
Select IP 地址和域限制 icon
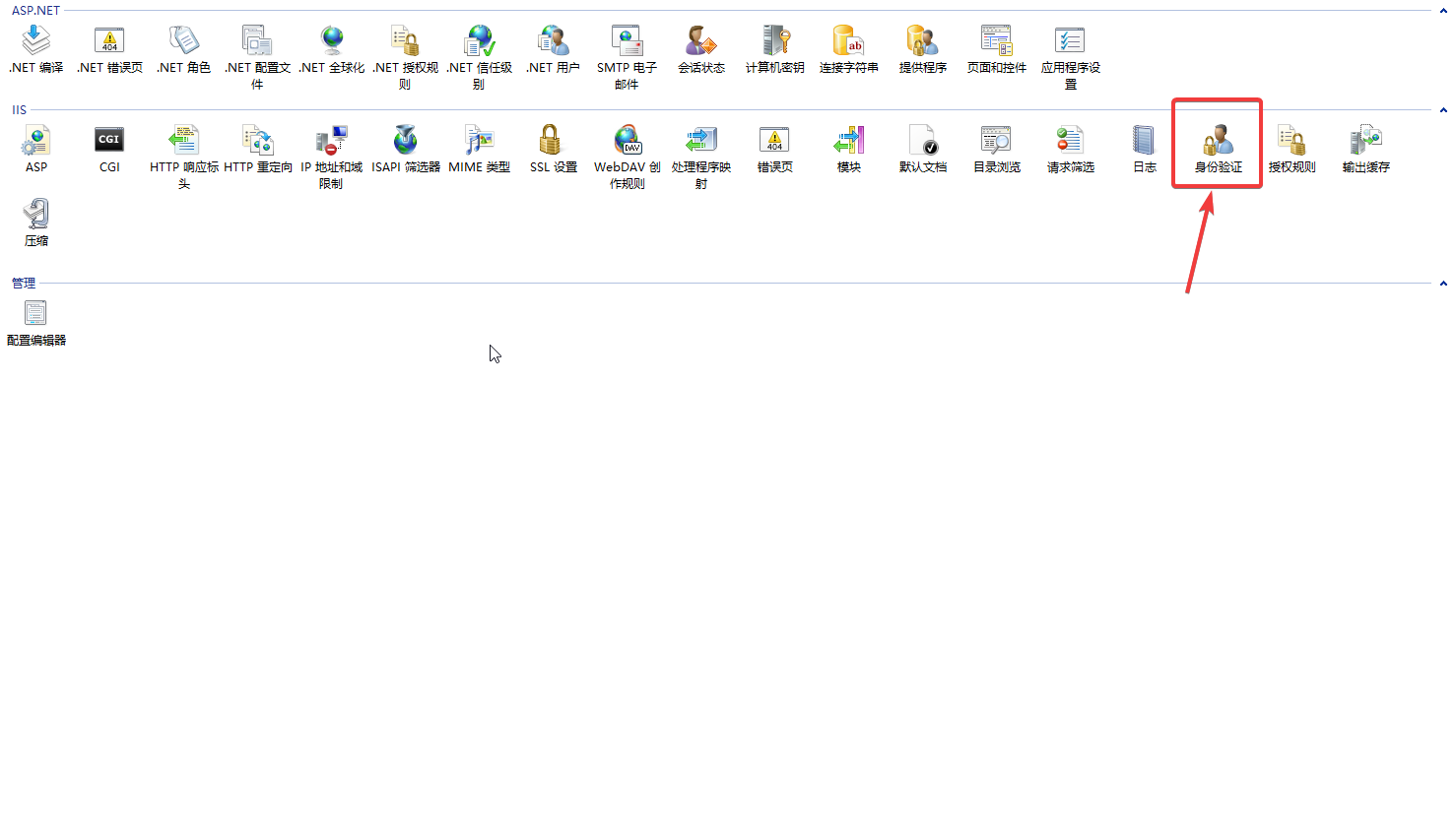point(332,140)
